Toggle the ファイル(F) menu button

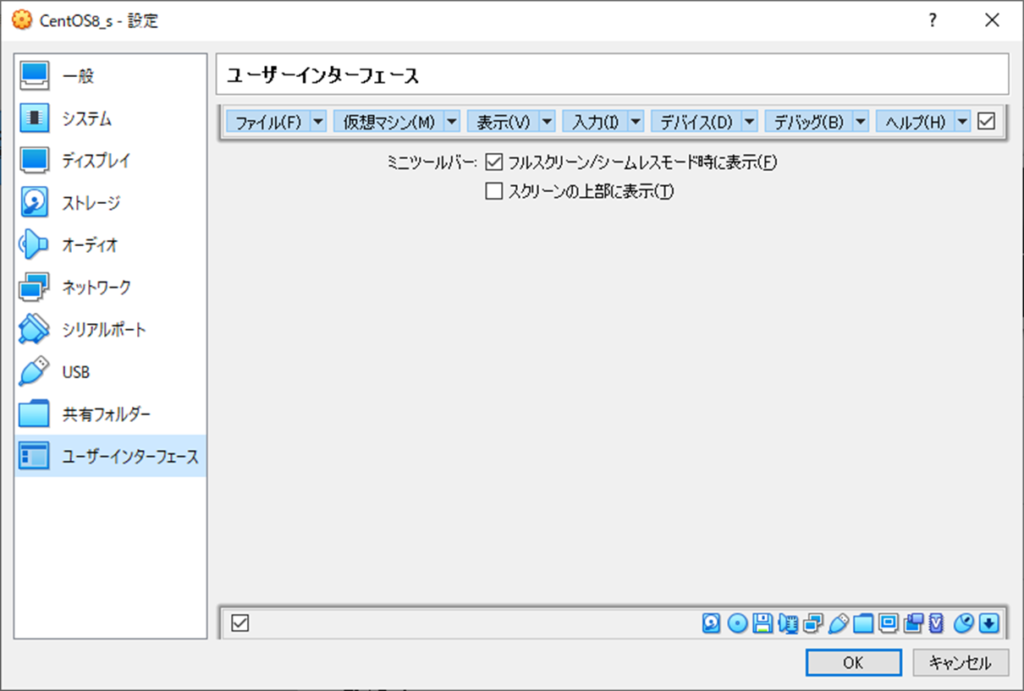[268, 121]
